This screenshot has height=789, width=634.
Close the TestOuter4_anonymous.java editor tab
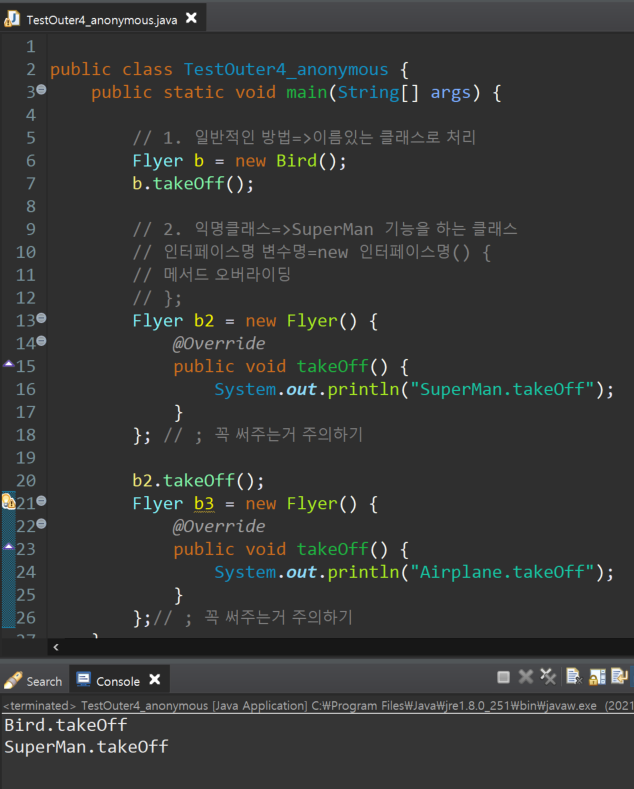click(191, 19)
